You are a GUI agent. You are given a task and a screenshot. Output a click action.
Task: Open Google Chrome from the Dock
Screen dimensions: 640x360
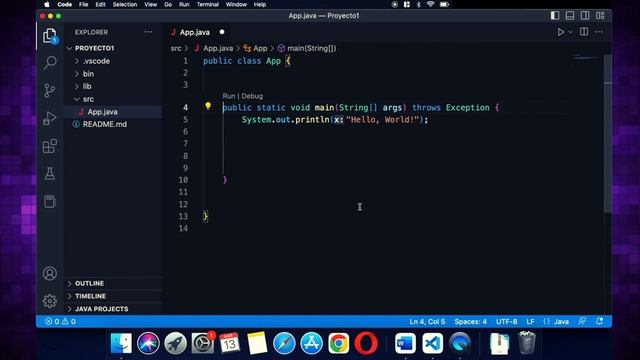(x=339, y=343)
